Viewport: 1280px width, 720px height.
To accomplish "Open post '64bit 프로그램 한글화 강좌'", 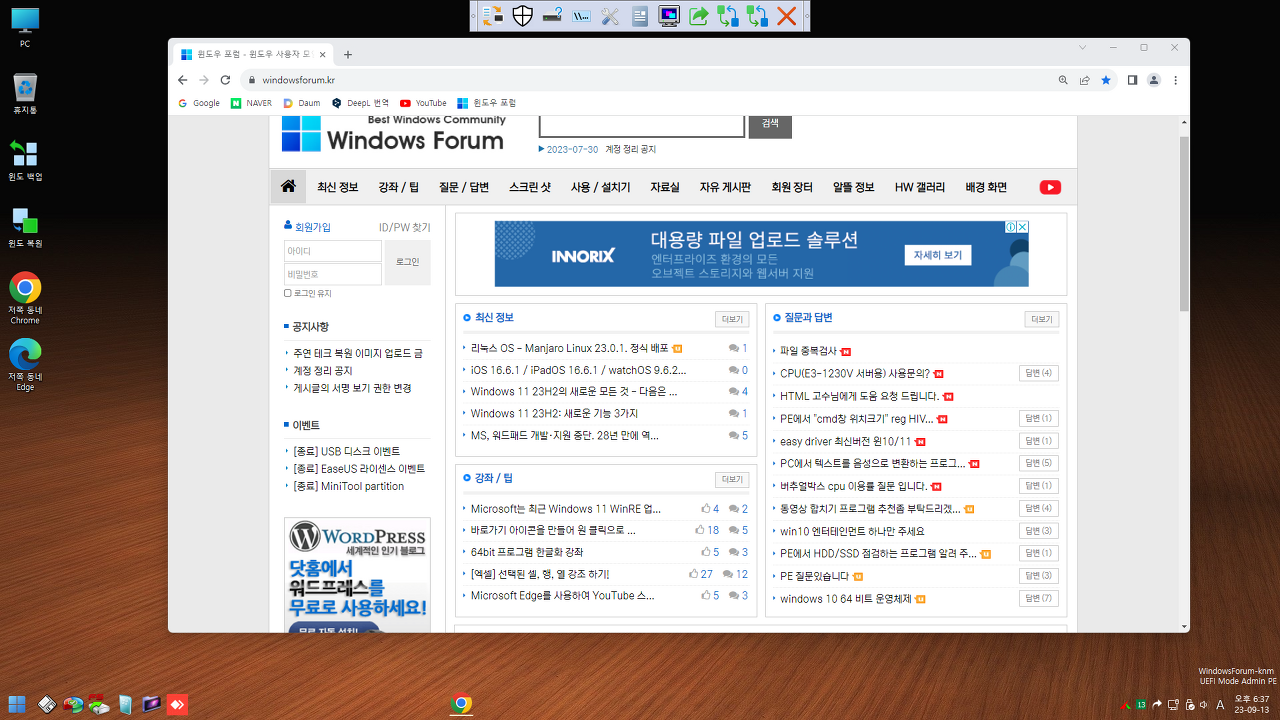I will [527, 552].
